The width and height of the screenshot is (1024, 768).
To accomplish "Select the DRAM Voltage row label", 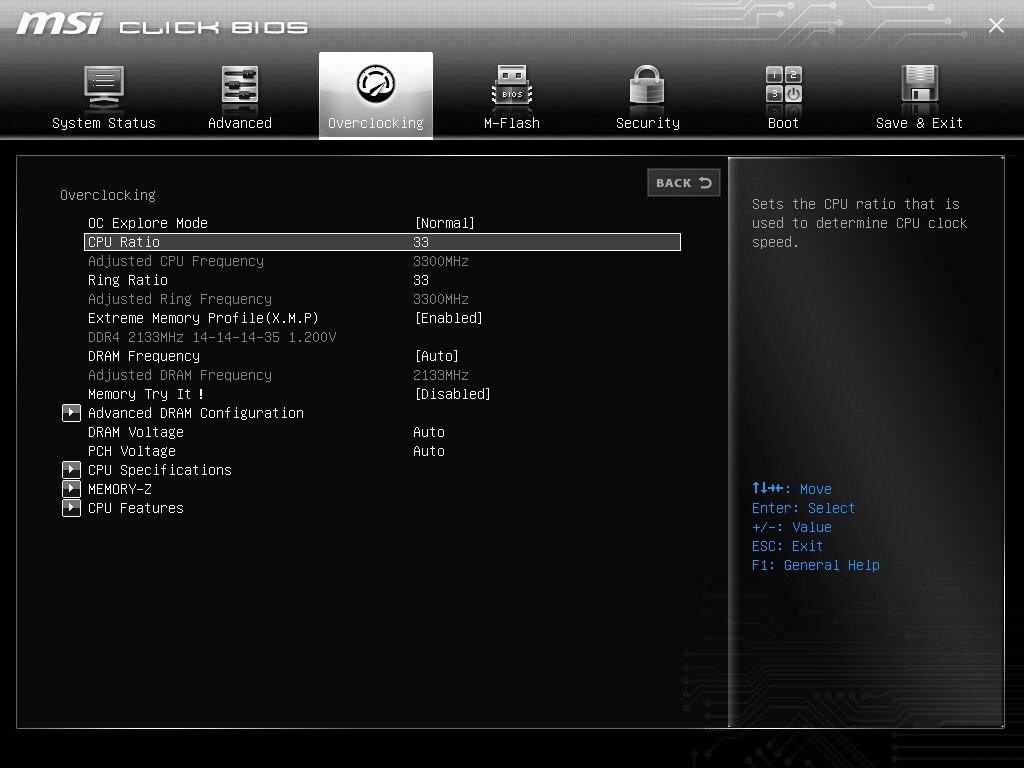I will point(136,432).
